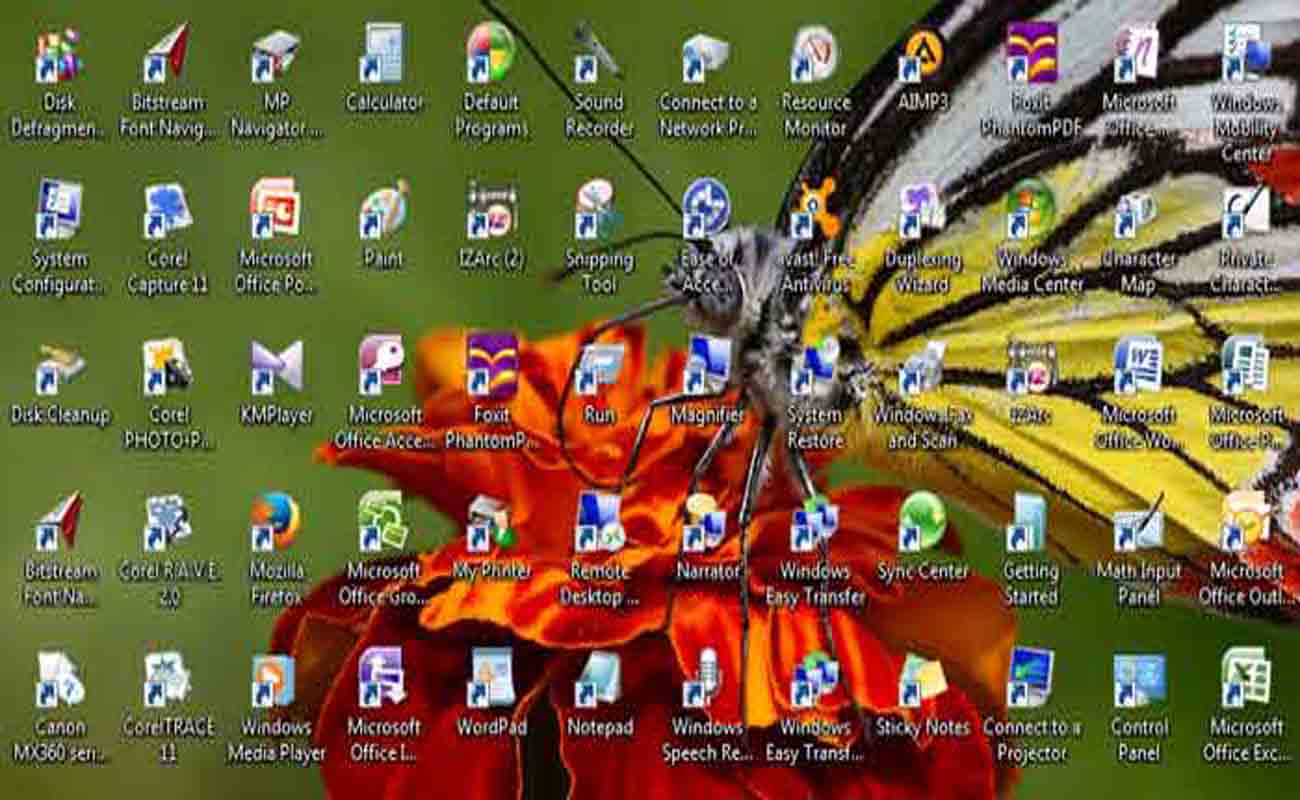Open Disk Cleanup shortcut
Viewport: 1300px width, 800px height.
(x=58, y=368)
